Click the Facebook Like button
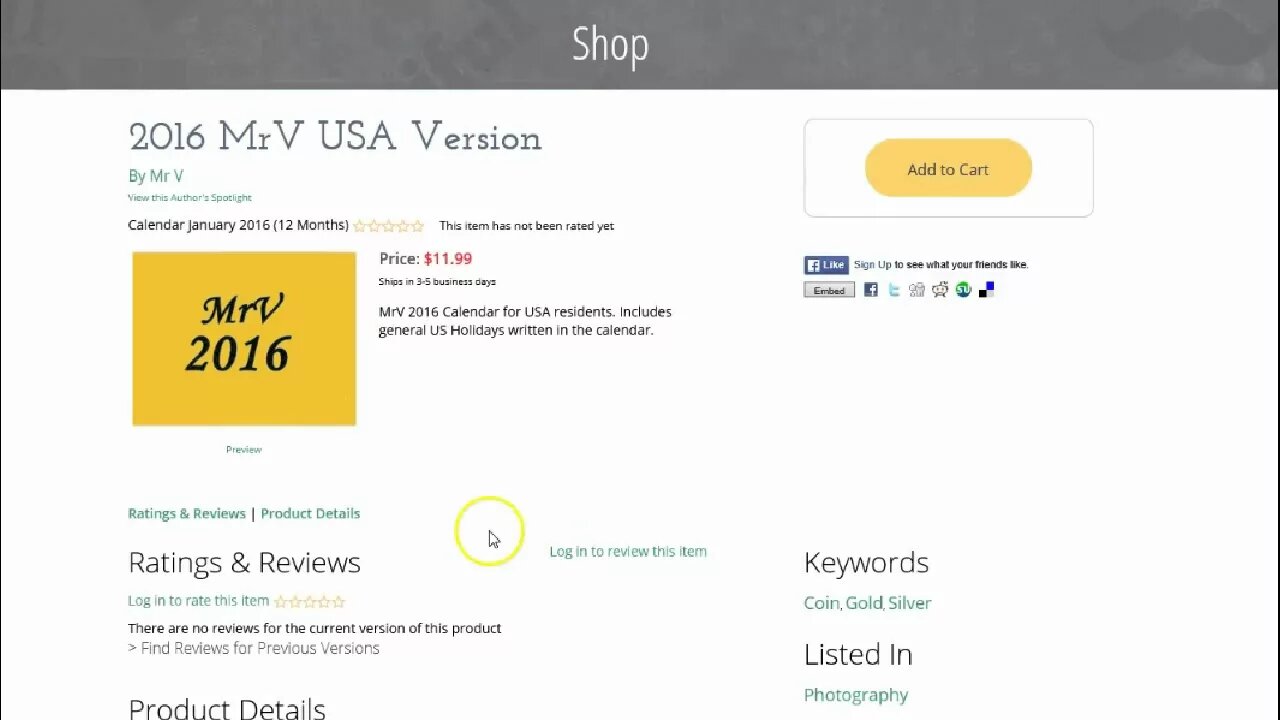The image size is (1280, 720). tap(827, 265)
